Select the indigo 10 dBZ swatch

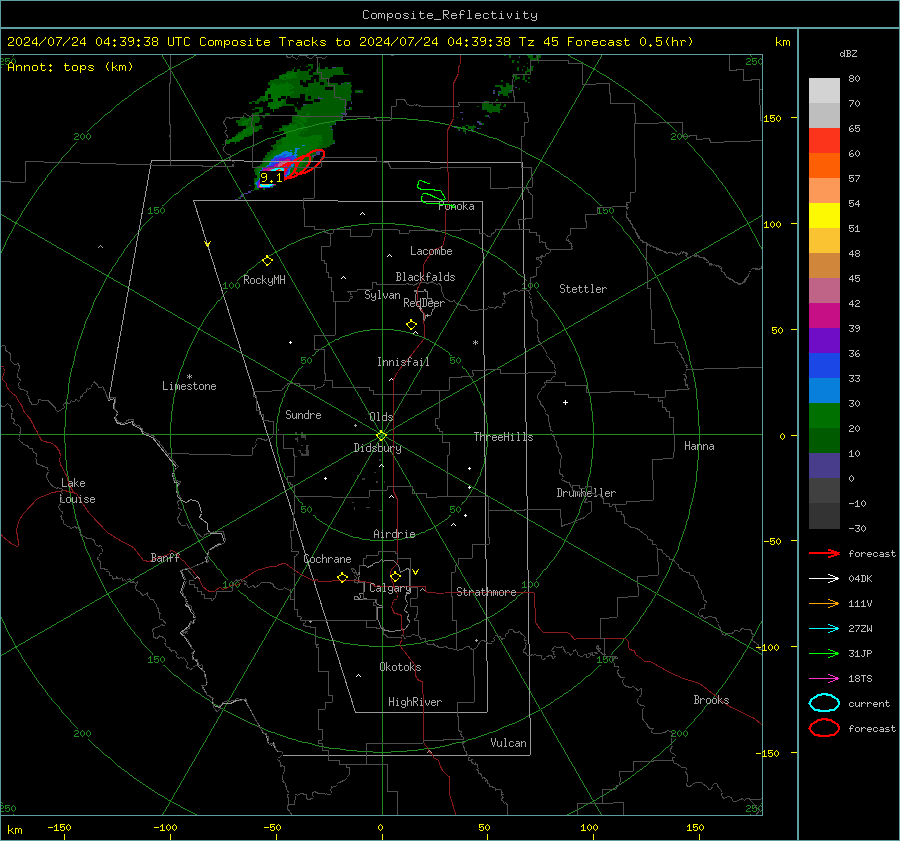[x=824, y=465]
